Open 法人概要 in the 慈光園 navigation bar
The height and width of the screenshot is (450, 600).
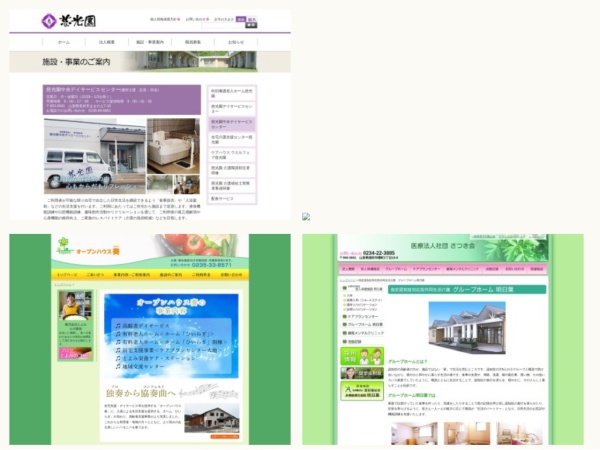tap(107, 42)
